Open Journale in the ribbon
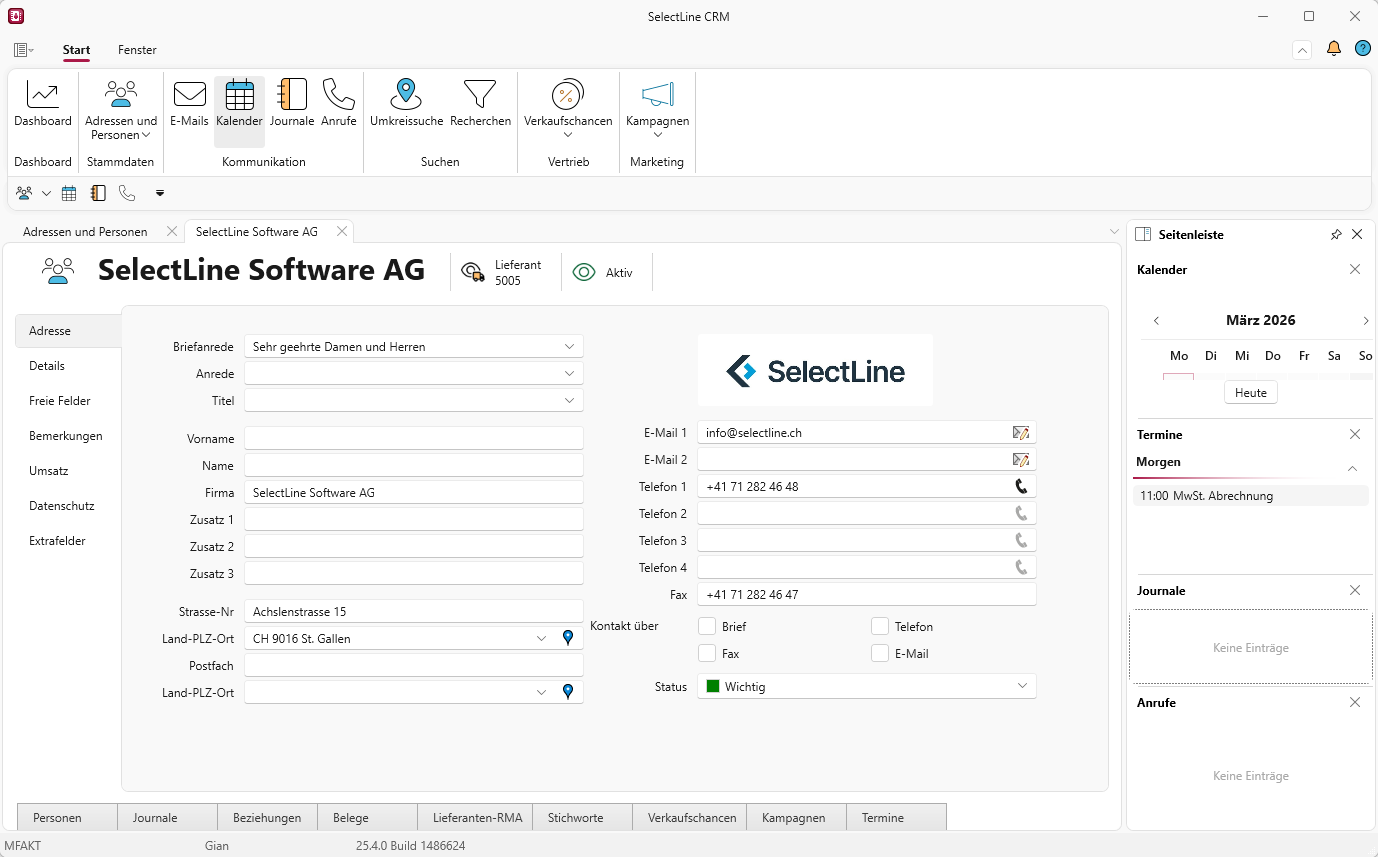 pos(292,104)
